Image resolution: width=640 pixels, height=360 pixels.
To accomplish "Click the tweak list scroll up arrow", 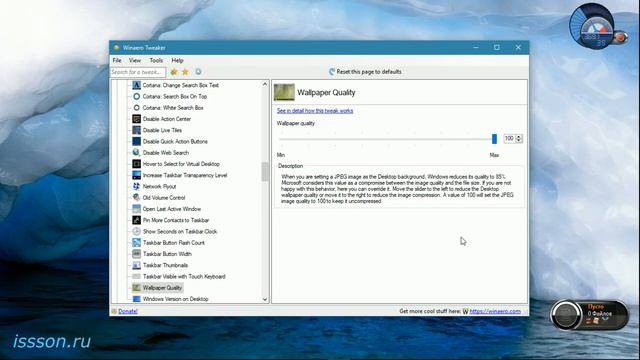I will [x=265, y=84].
